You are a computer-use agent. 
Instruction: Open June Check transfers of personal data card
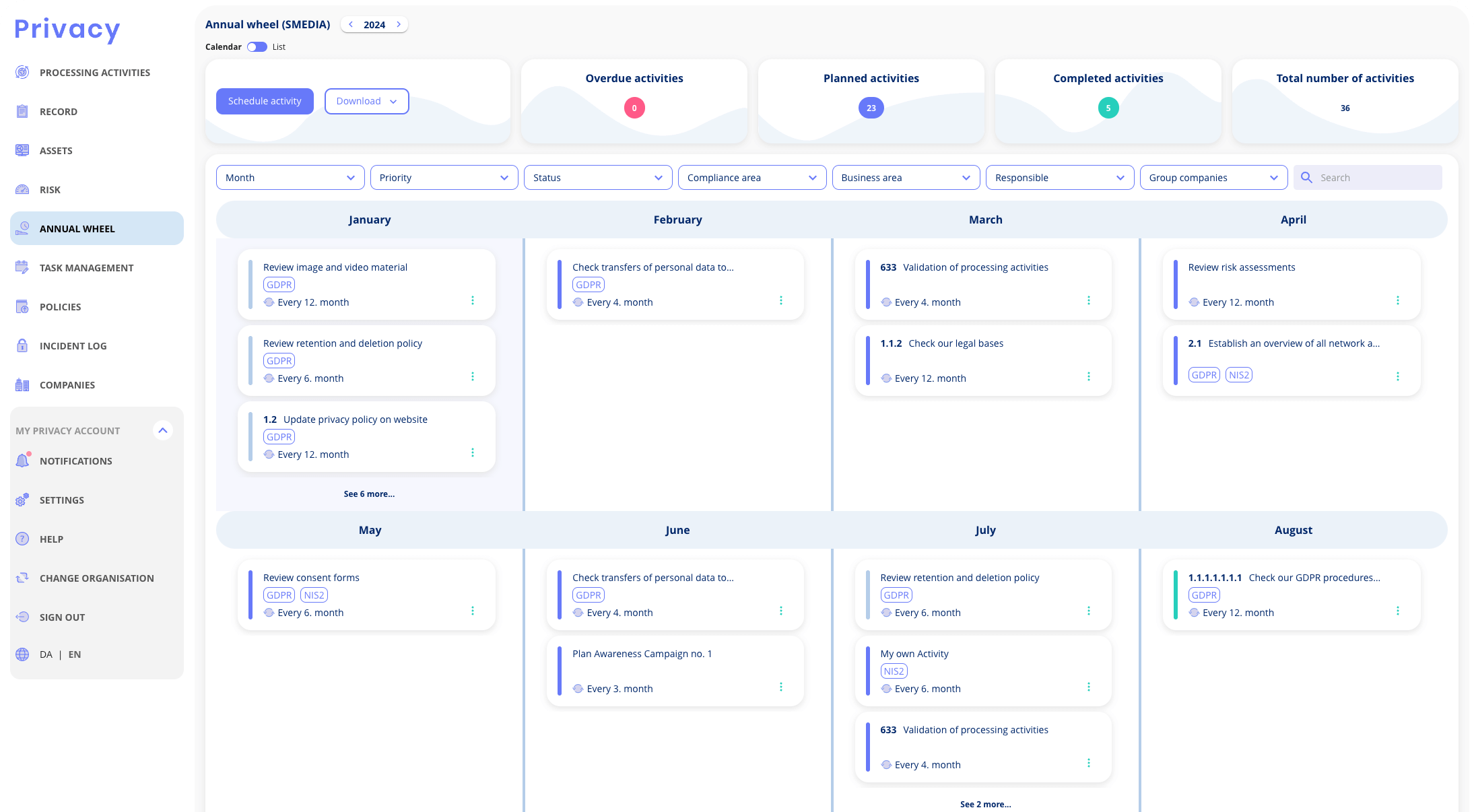675,595
